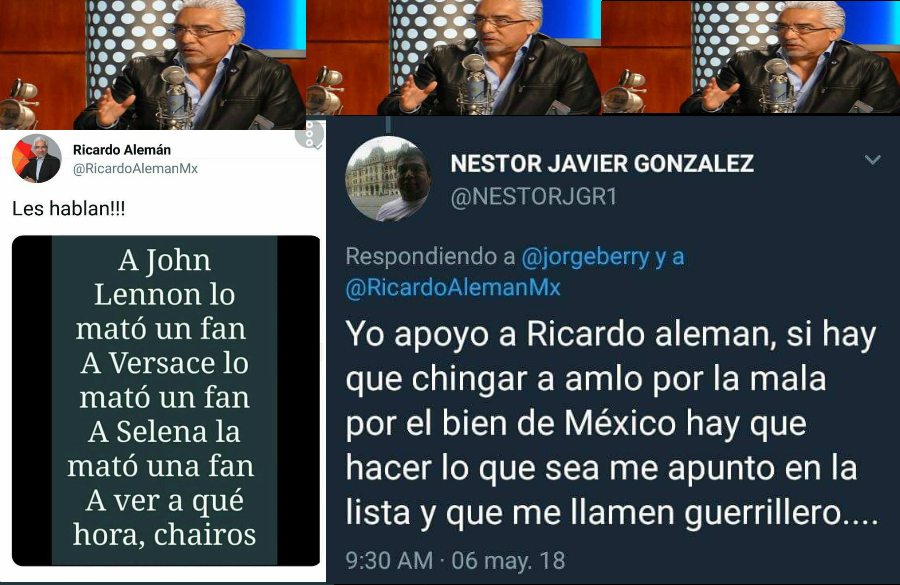Click the NESTOR JAVIER GONZALEZ display name
Viewport: 900px width, 585px height.
[602, 164]
